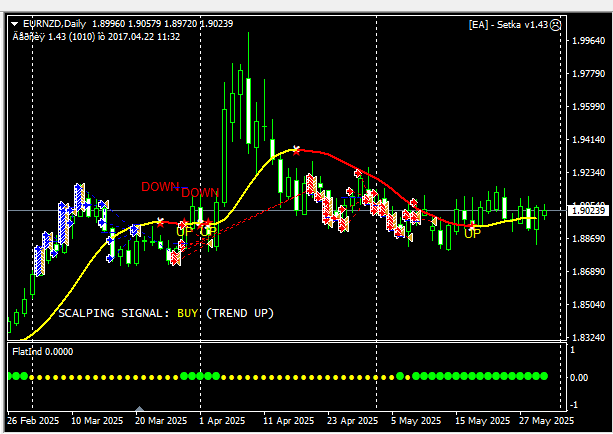Click the 1.97790 price scale value
This screenshot has height=434, width=613.
click(x=588, y=74)
